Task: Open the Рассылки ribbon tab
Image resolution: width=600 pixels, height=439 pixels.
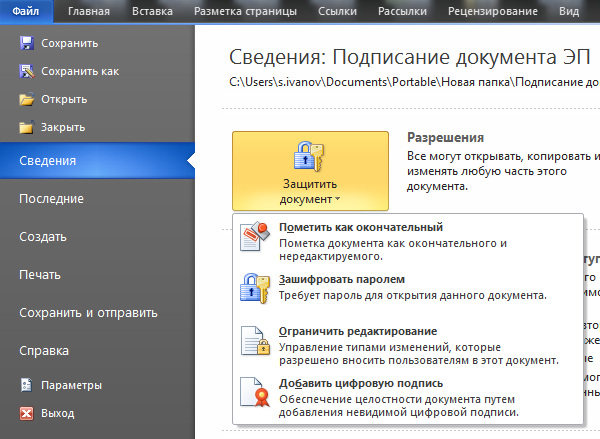Action: 403,11
